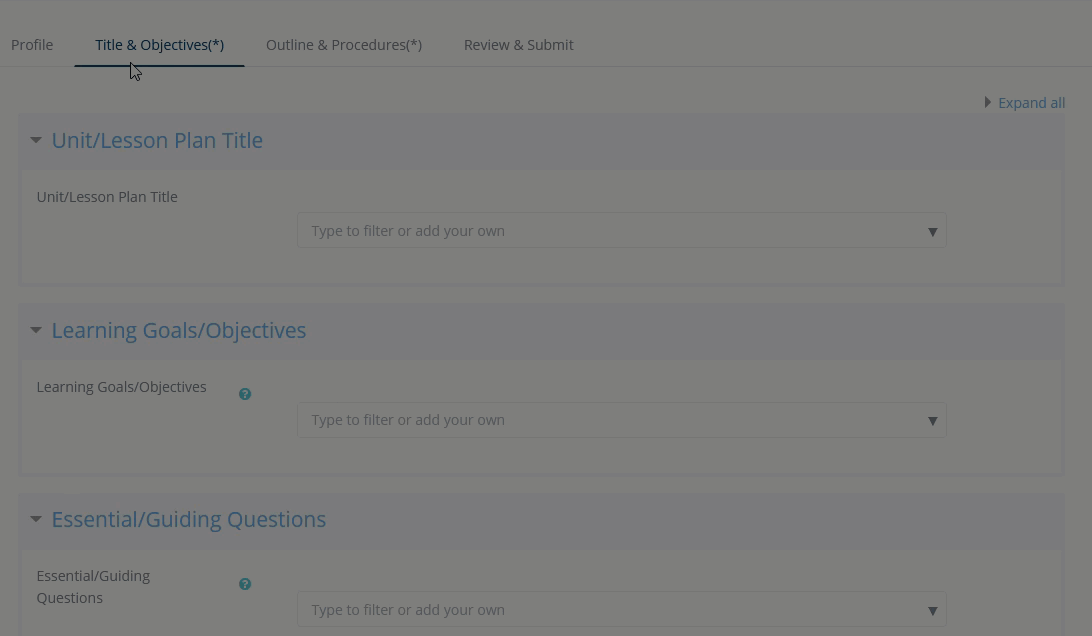Switch to the Profile tab
Image resolution: width=1092 pixels, height=636 pixels.
coord(32,45)
